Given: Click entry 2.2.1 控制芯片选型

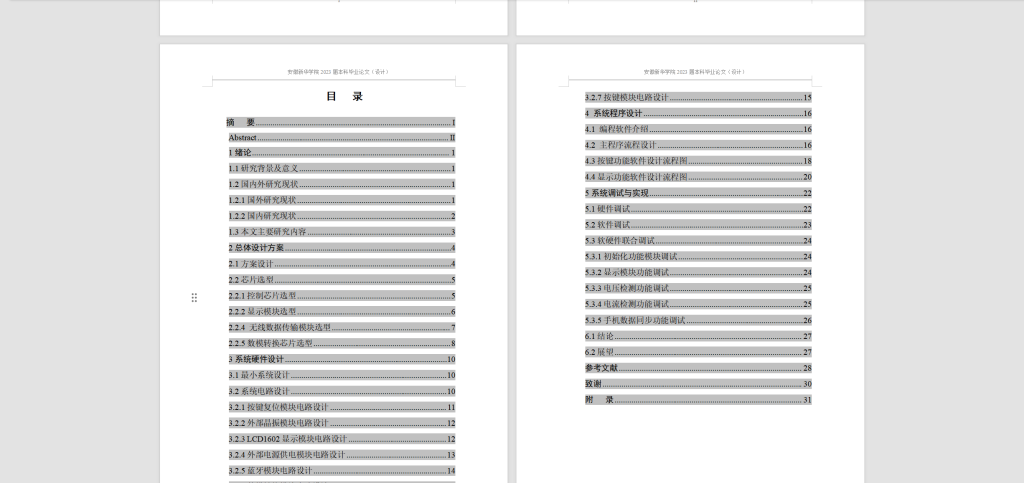Looking at the screenshot, I should coord(262,296).
